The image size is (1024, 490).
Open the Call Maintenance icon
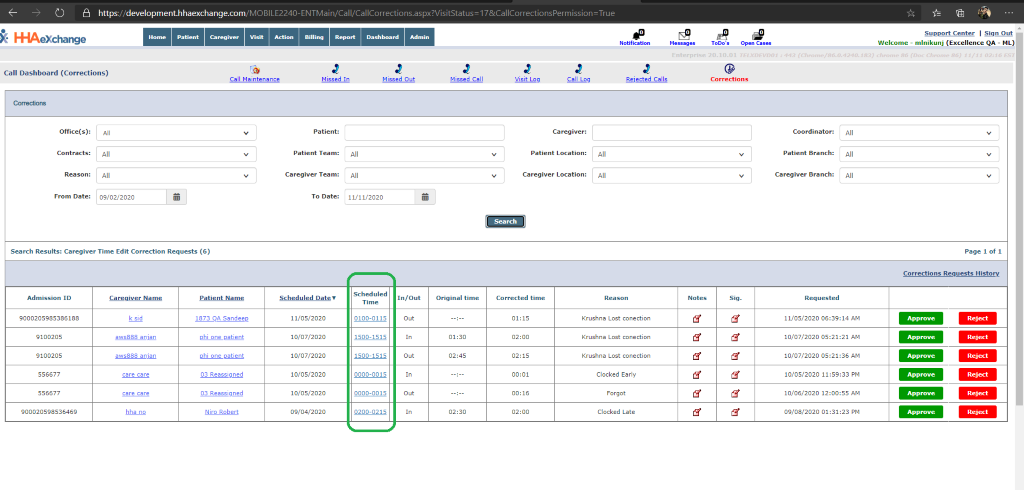(254, 69)
